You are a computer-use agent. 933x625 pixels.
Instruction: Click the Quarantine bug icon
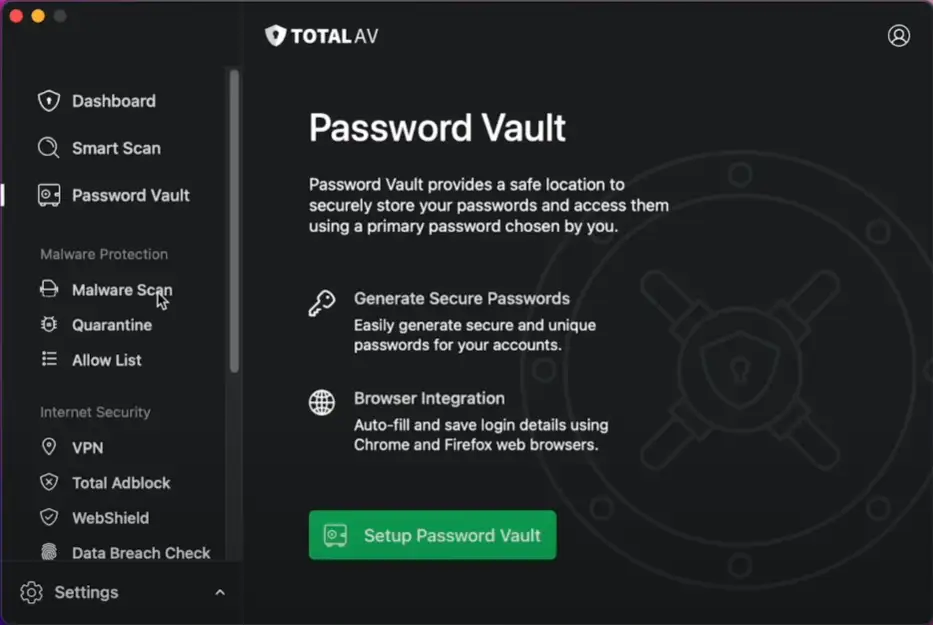pos(49,325)
